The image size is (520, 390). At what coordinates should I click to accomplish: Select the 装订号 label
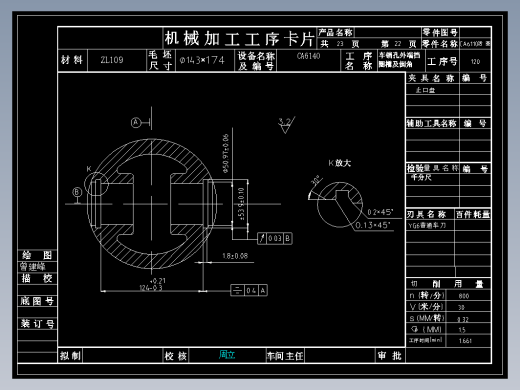coord(37,324)
